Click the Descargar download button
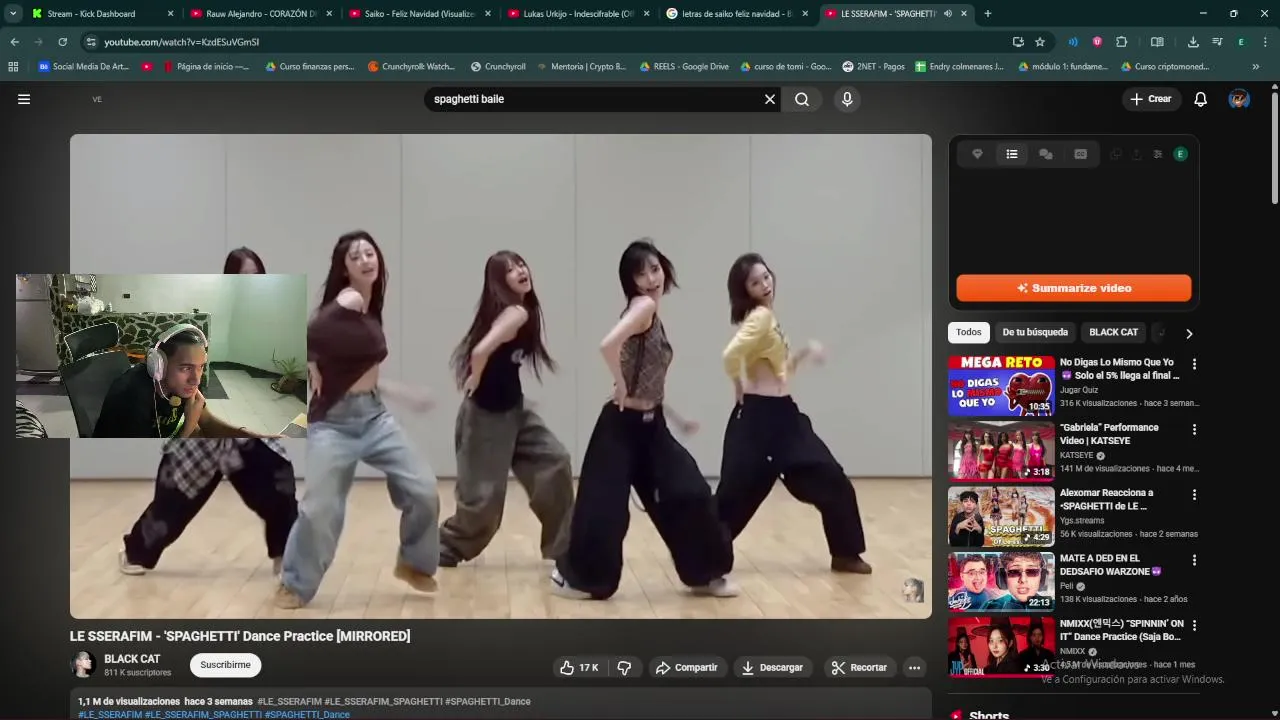The width and height of the screenshot is (1280, 720). pyautogui.click(x=772, y=667)
